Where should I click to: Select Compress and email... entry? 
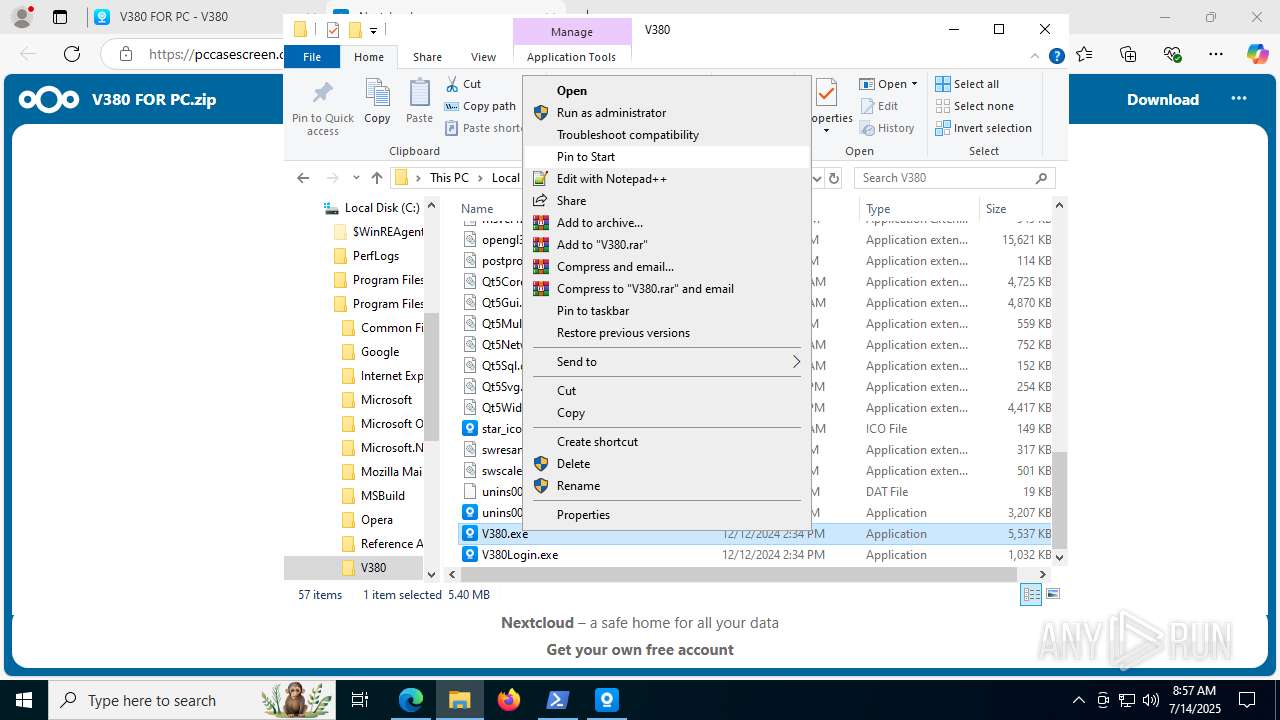click(x=666, y=267)
